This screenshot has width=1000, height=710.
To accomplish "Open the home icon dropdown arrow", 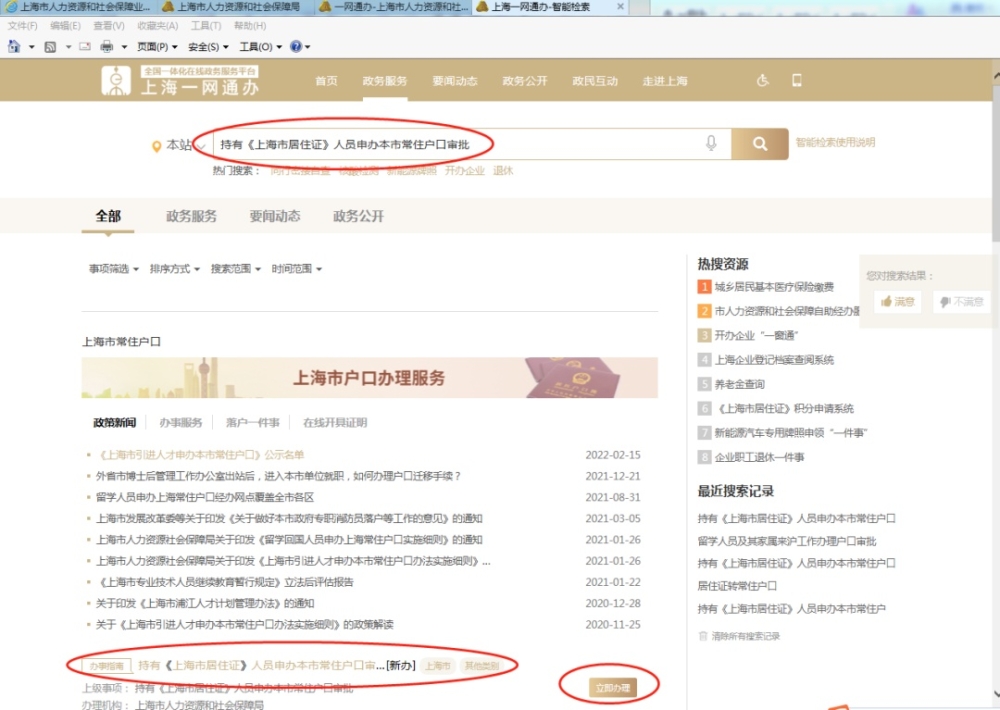I will 31,47.
